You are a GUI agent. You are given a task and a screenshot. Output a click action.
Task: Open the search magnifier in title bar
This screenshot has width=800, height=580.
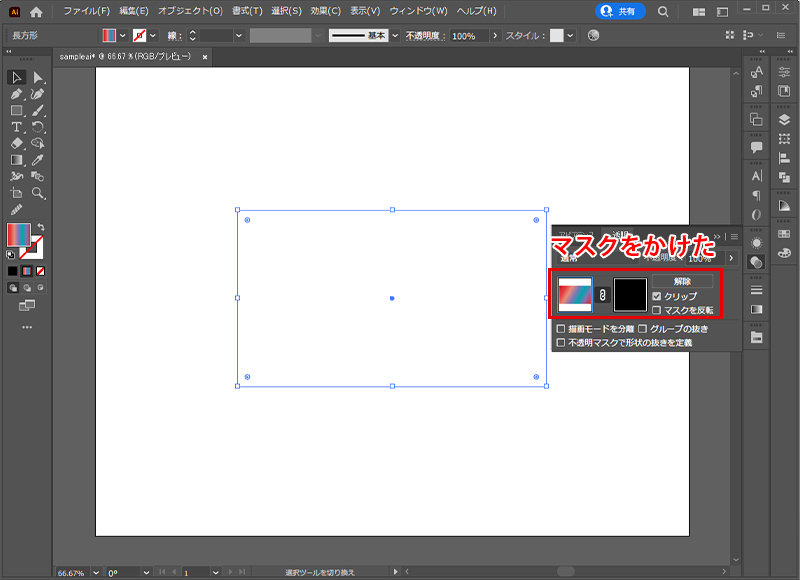(x=664, y=12)
